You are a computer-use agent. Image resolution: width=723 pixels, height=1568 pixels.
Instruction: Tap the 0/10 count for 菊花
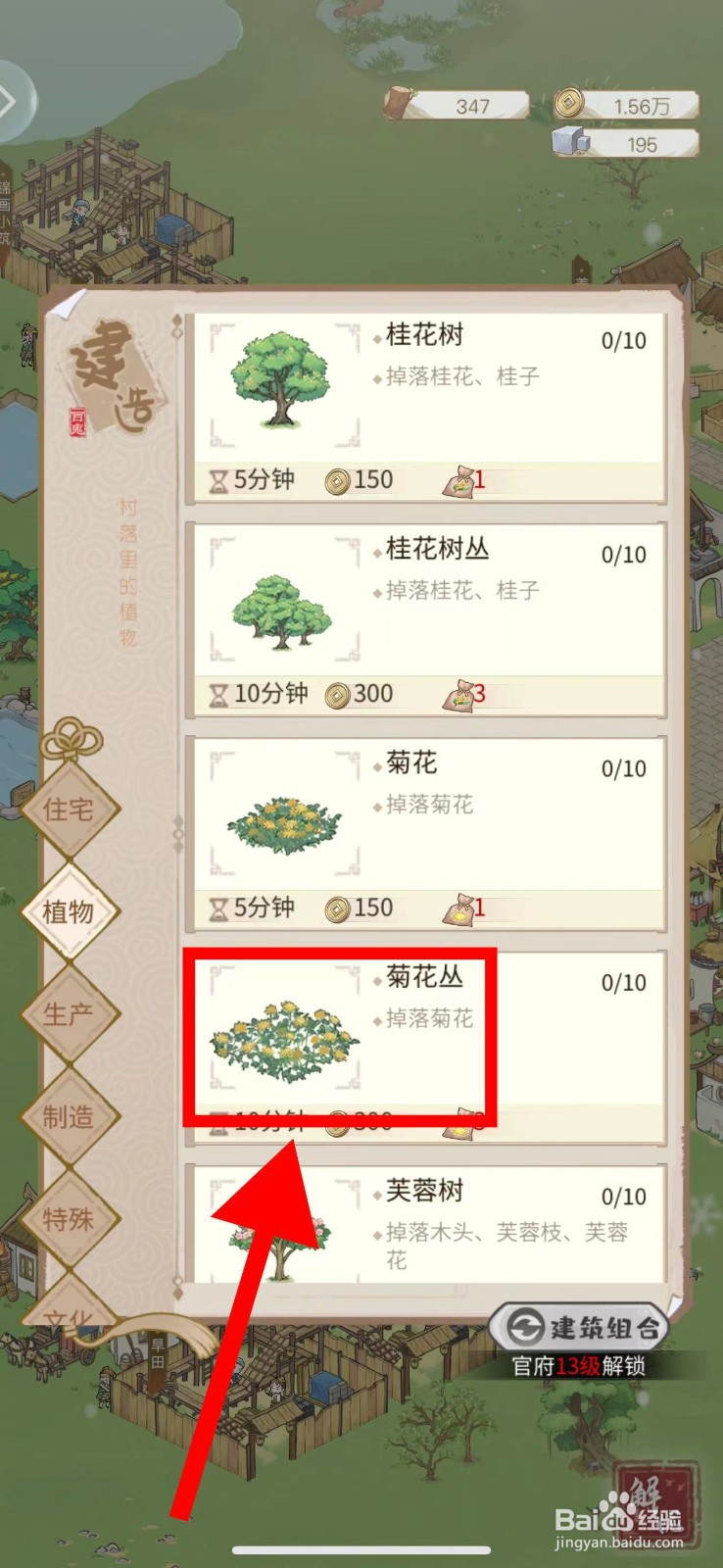coord(624,769)
